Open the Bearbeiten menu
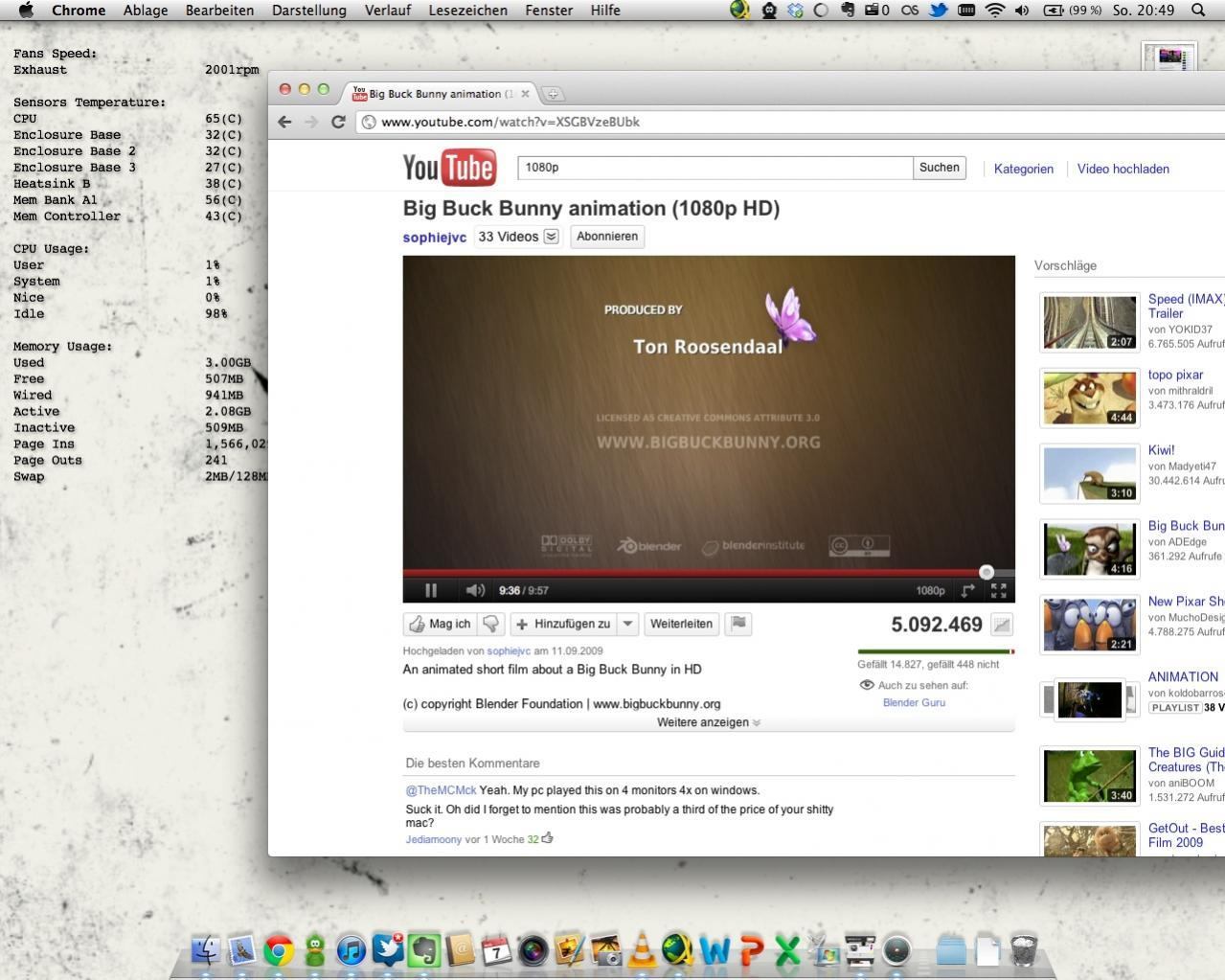This screenshot has width=1225, height=980. (x=219, y=11)
